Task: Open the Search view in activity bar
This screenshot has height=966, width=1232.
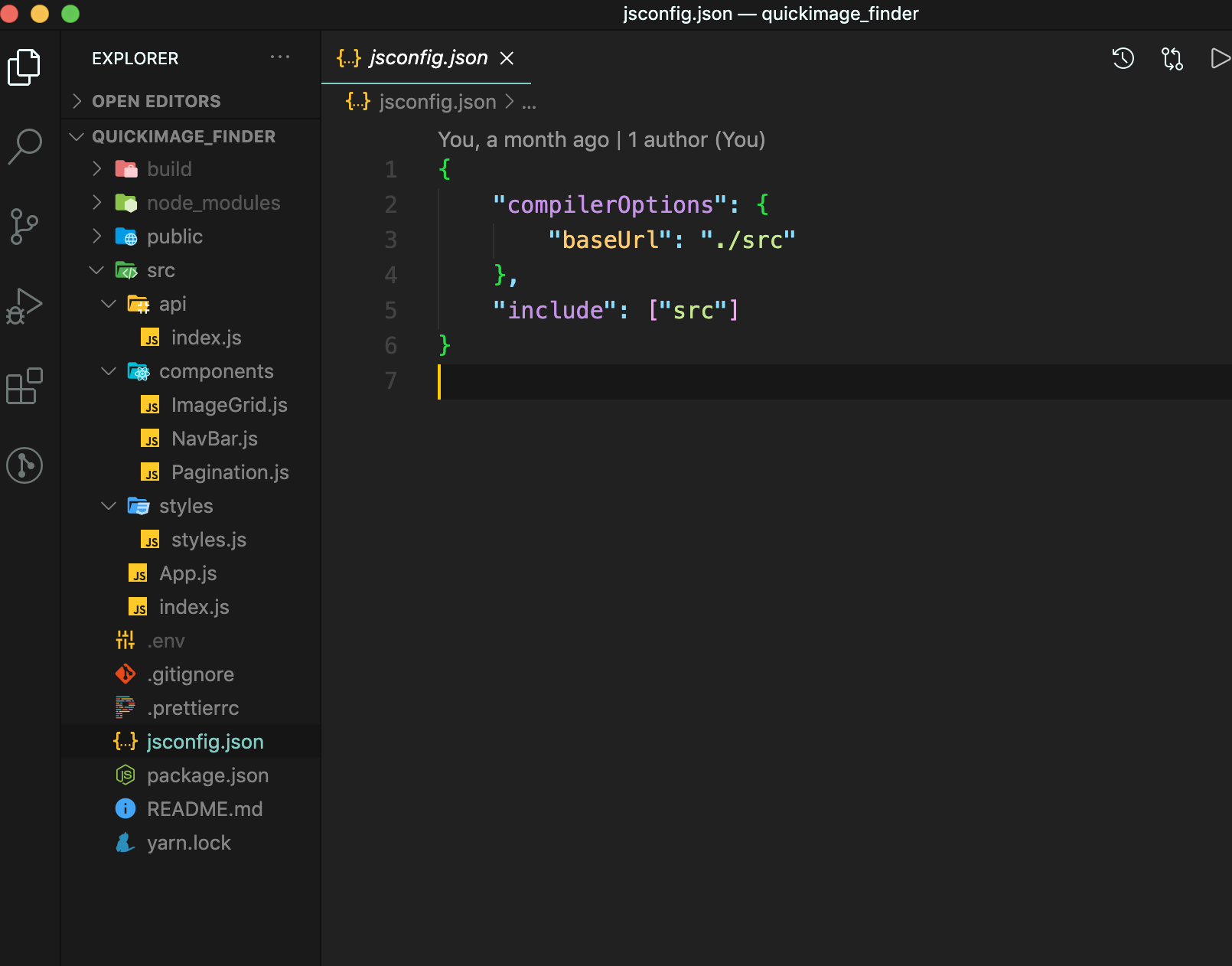Action: pos(26,145)
